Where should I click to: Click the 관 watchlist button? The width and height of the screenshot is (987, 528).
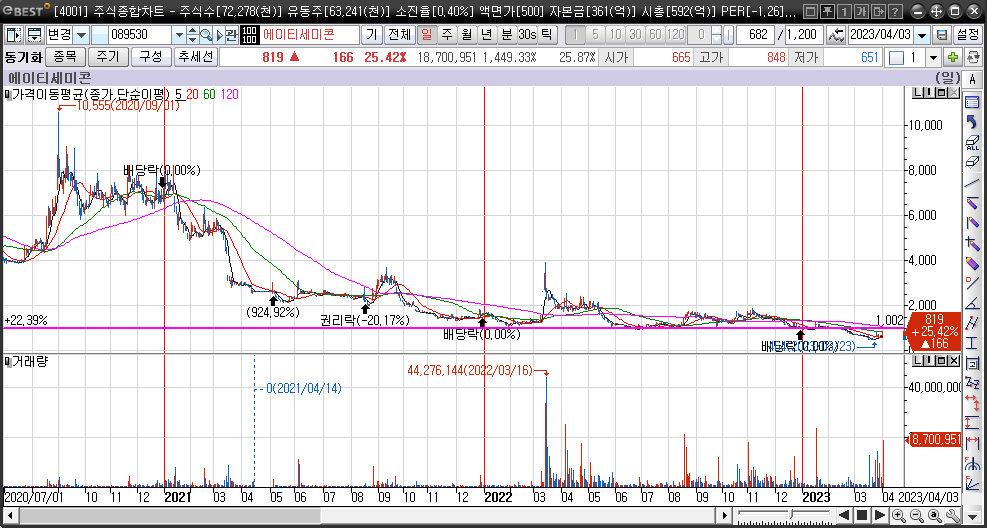coord(232,35)
